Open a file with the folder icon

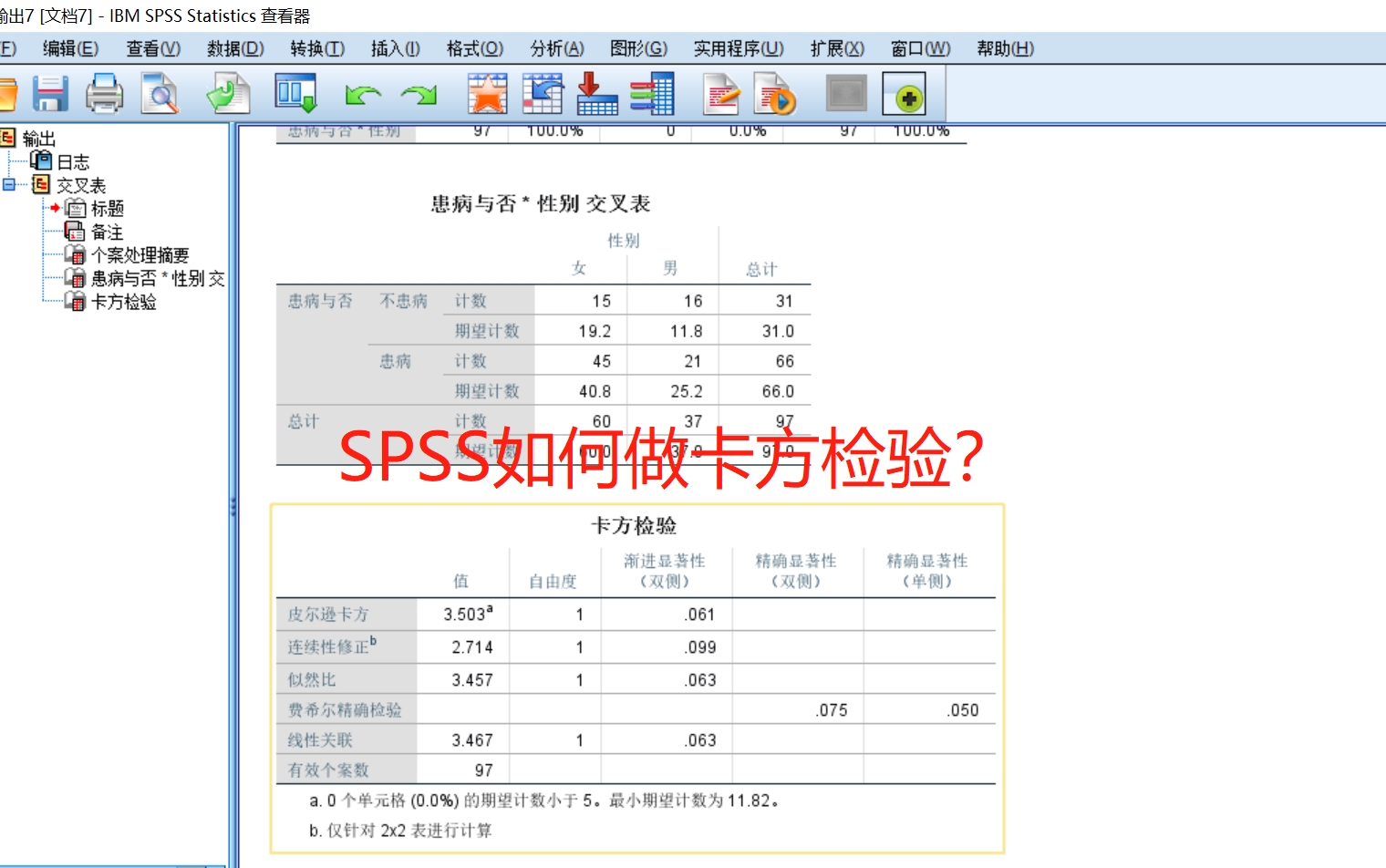coord(9,92)
